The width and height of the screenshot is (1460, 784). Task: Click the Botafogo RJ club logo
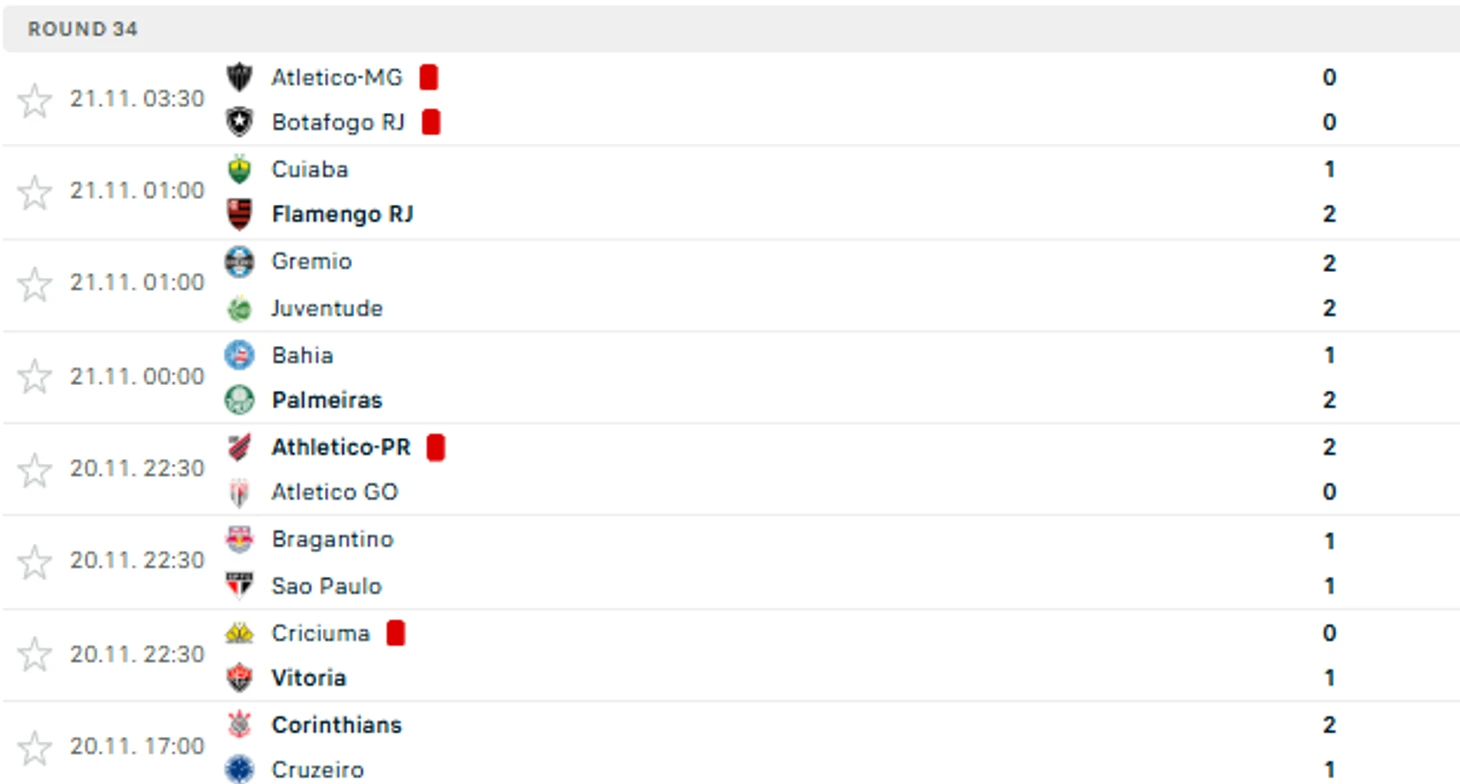[x=239, y=122]
